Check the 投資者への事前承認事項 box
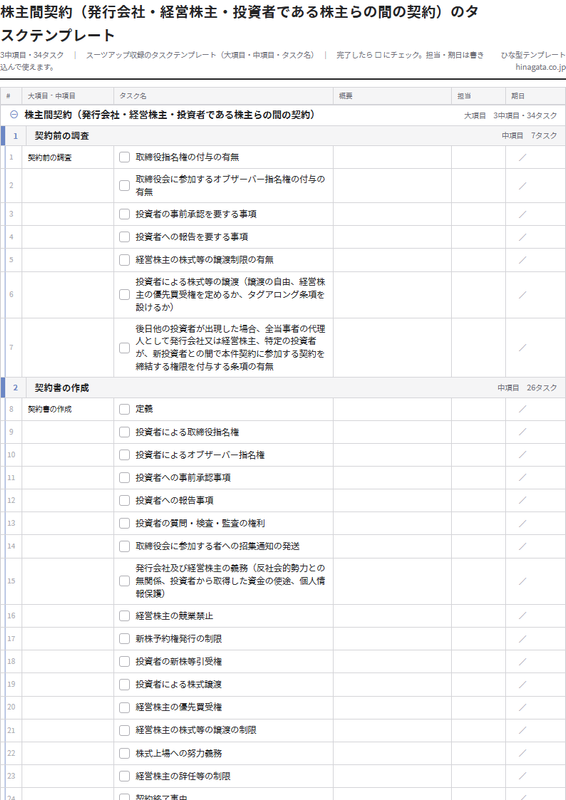The width and height of the screenshot is (566, 800). pos(125,478)
